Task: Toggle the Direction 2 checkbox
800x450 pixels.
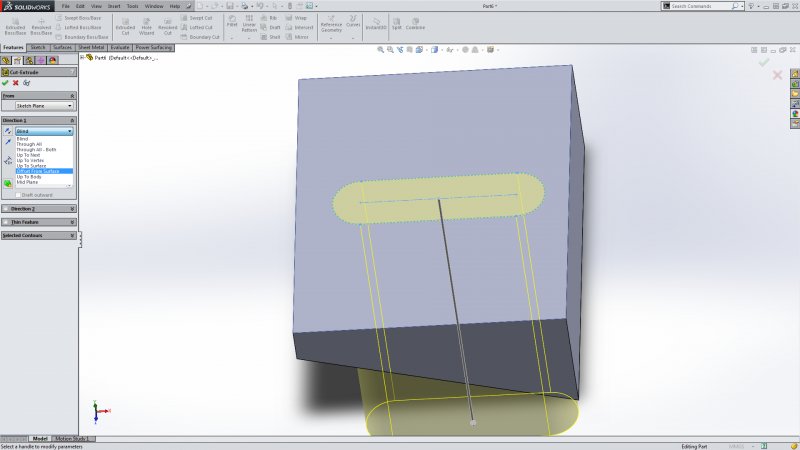Action: [6, 209]
